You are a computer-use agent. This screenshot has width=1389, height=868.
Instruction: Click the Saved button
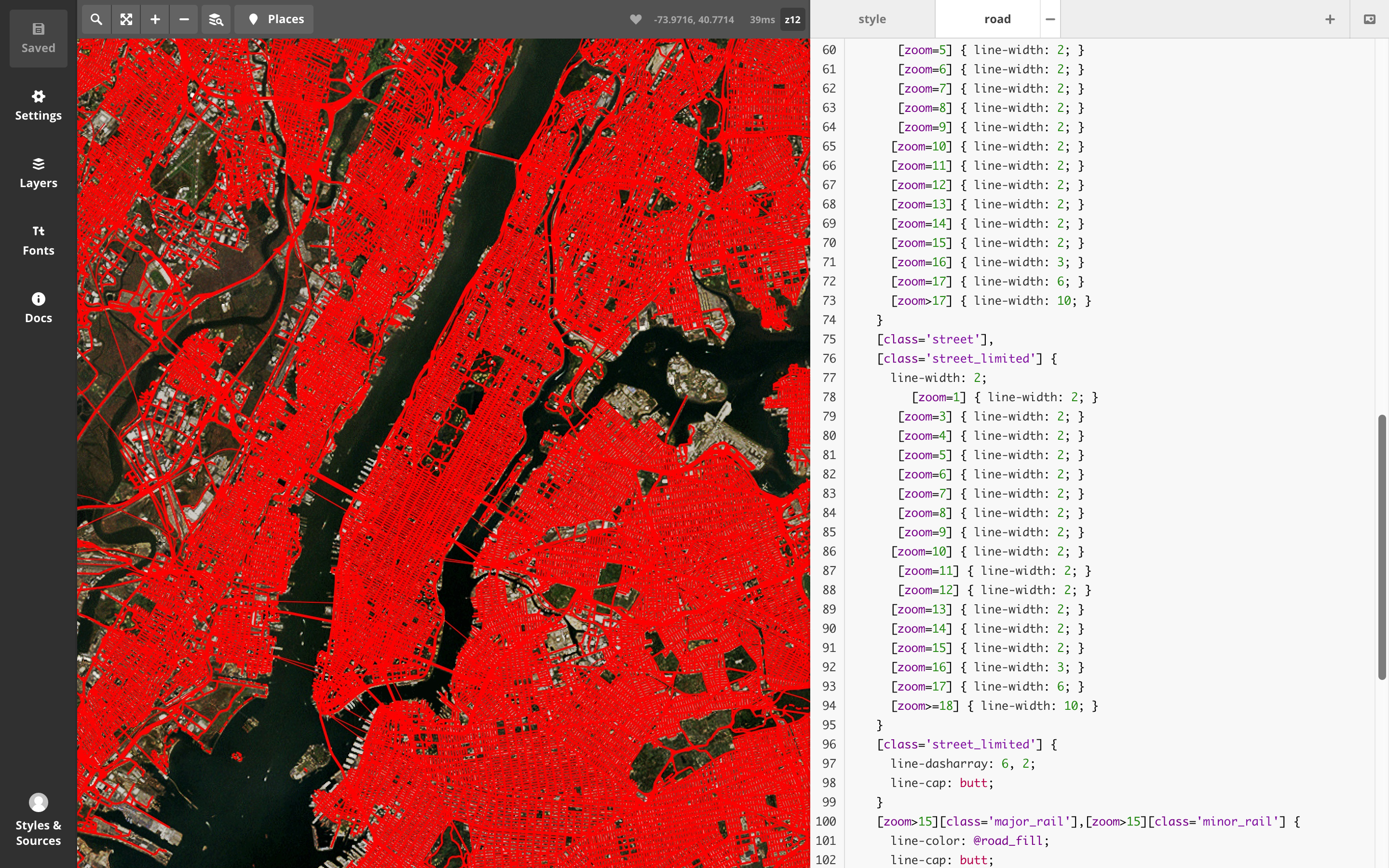point(39,39)
